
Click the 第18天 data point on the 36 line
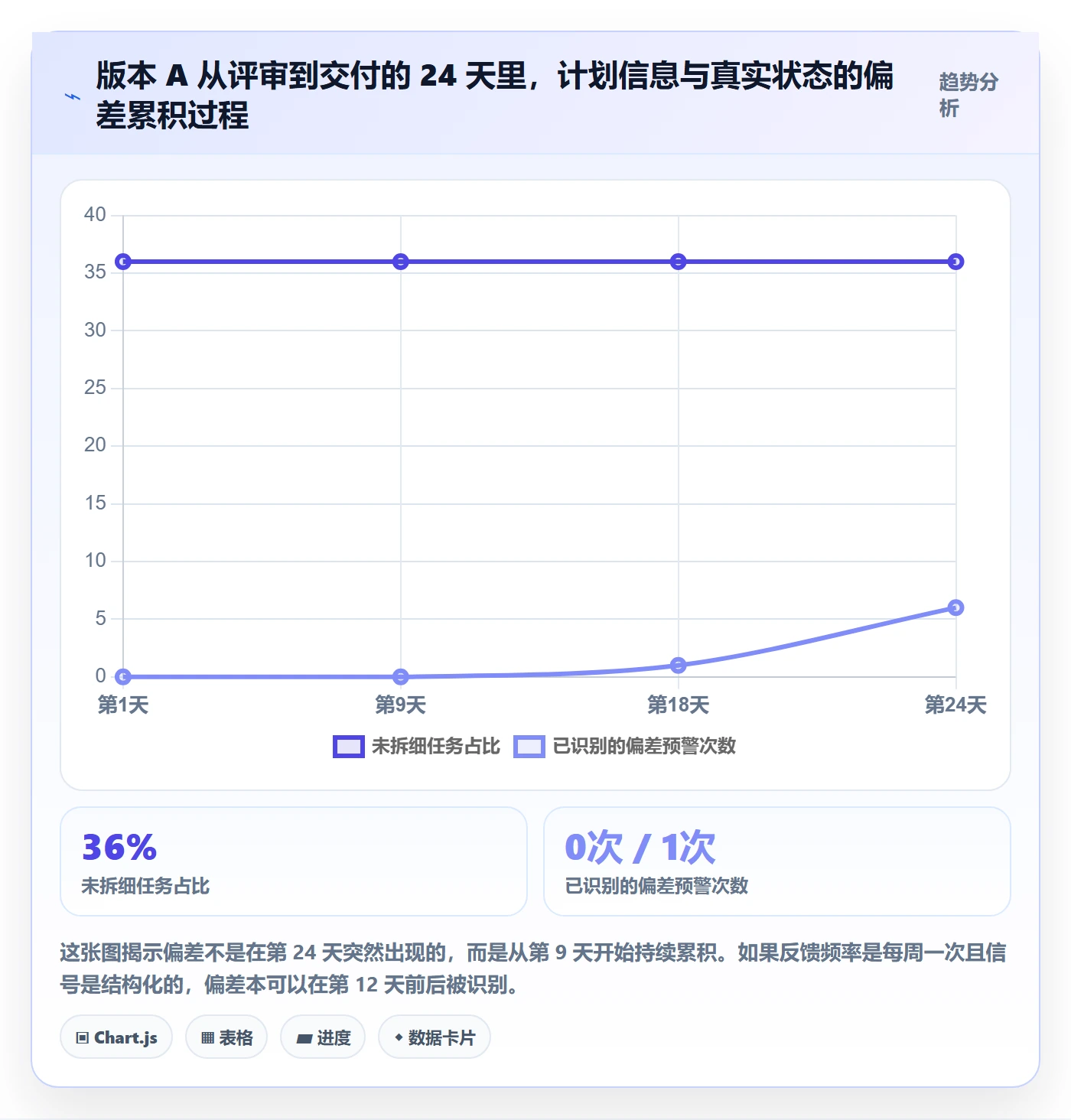[x=678, y=262]
